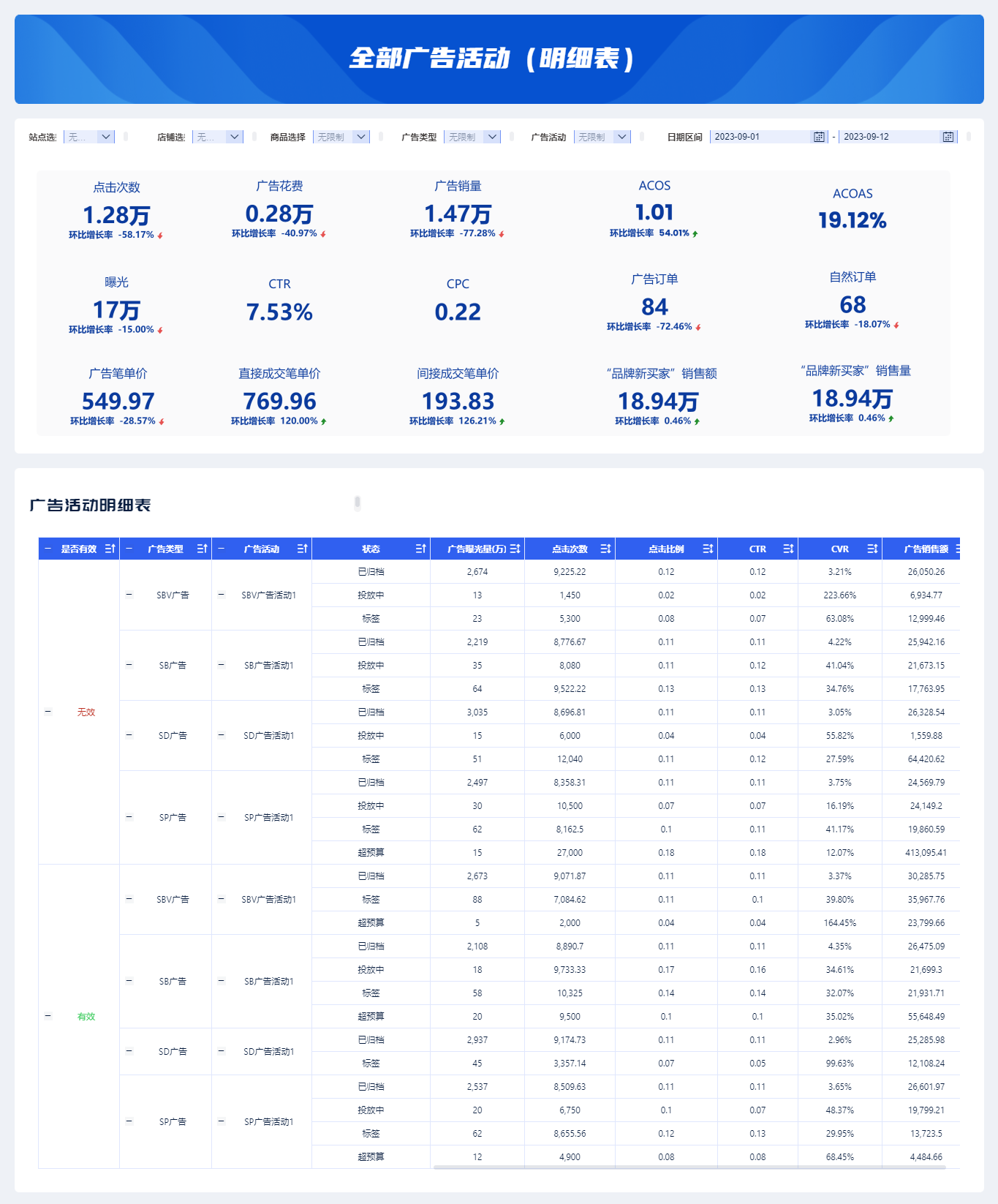The image size is (998, 1204).
Task: Open calendar picker for end date 2023-09-12
Action: [x=948, y=137]
